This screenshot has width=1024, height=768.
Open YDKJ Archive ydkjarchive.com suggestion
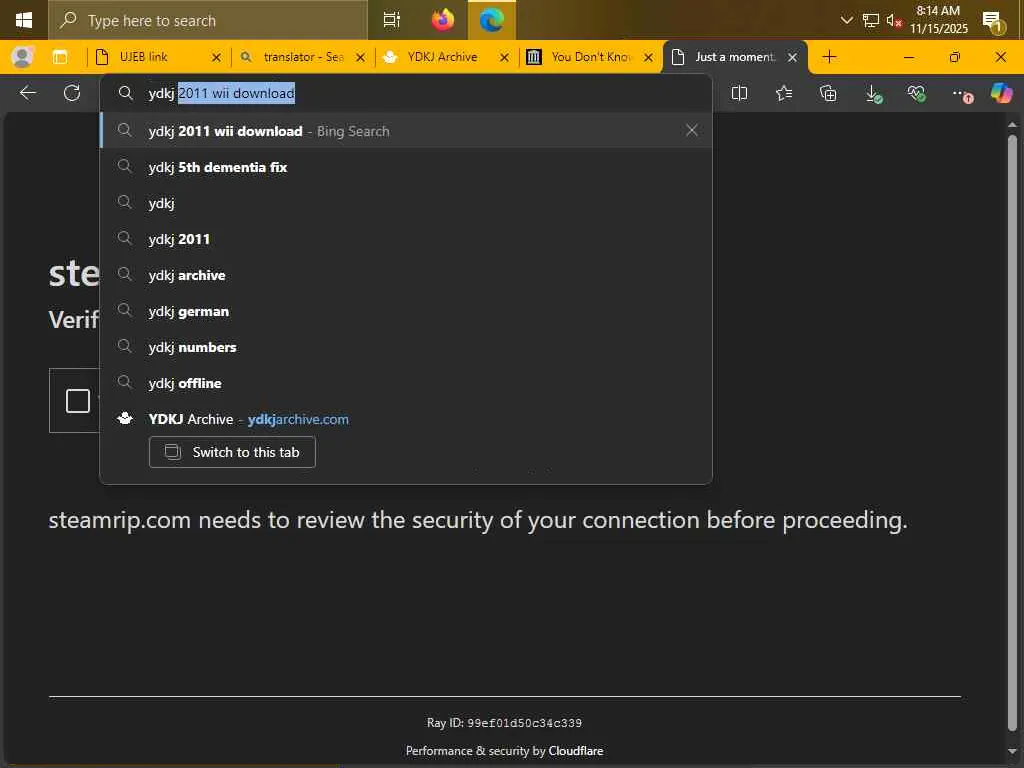406,419
